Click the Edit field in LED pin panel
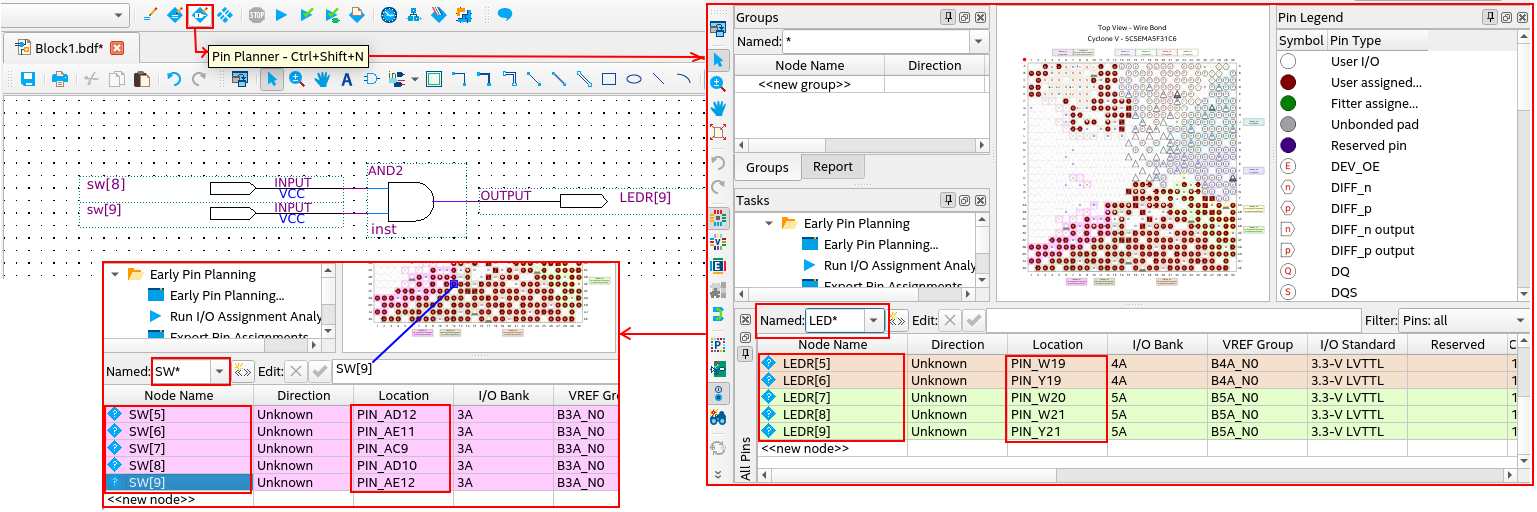This screenshot has width=1537, height=512. (x=1173, y=320)
